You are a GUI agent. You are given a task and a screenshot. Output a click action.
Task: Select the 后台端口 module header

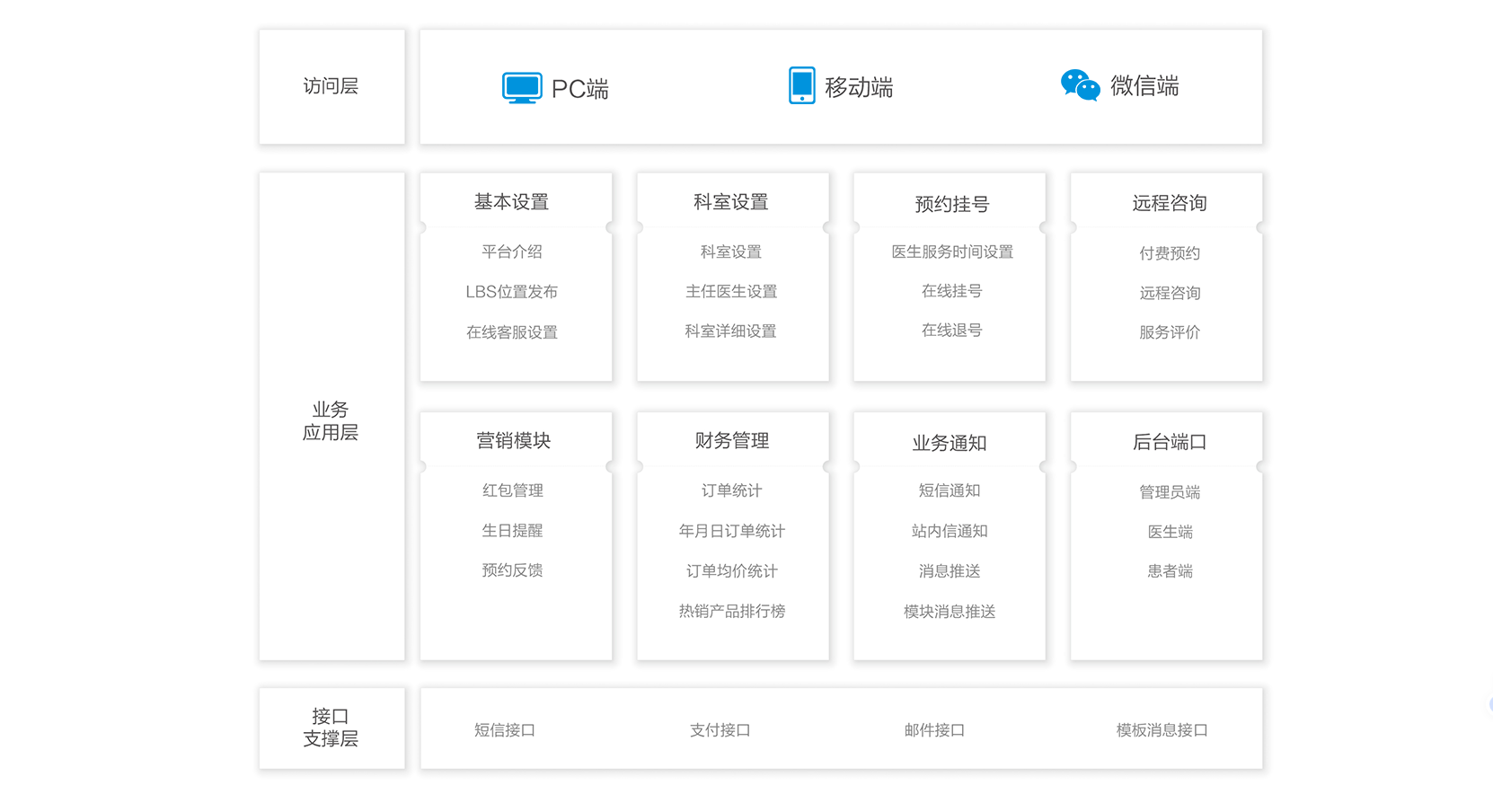coord(1171,441)
